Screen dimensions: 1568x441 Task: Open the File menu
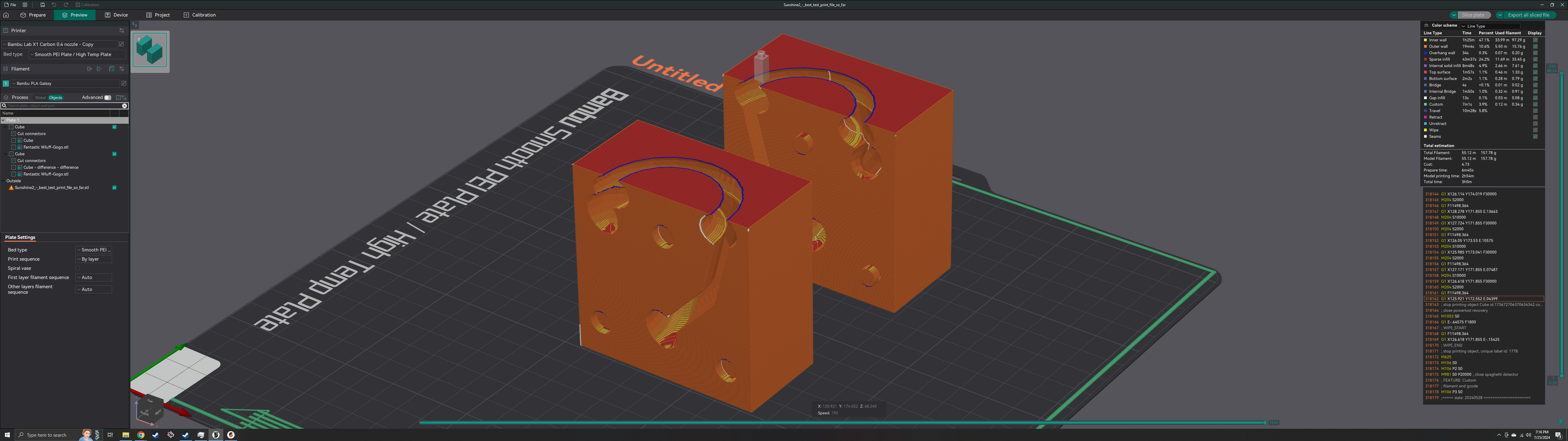tap(10, 5)
